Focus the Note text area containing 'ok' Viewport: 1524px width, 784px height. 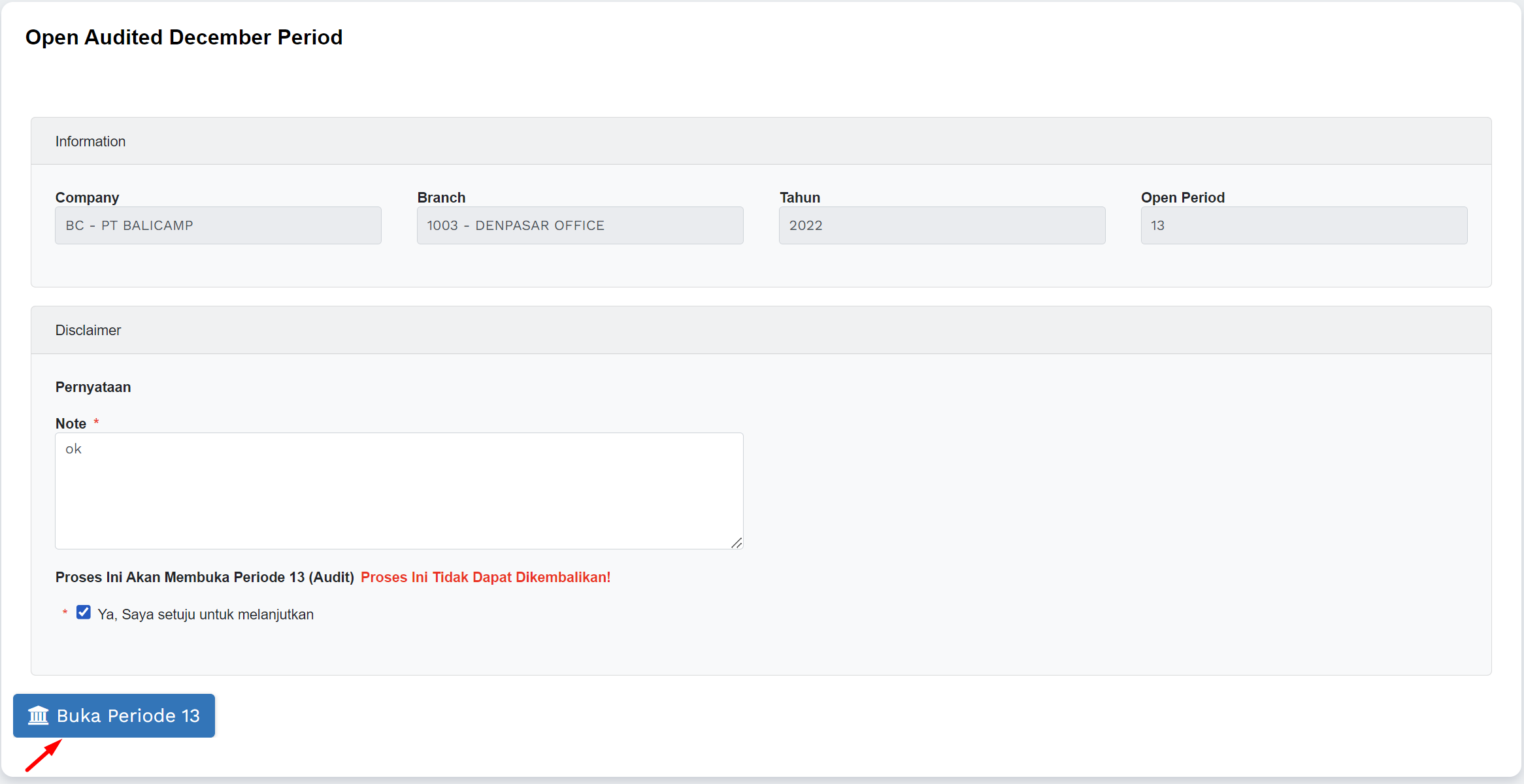pos(399,490)
